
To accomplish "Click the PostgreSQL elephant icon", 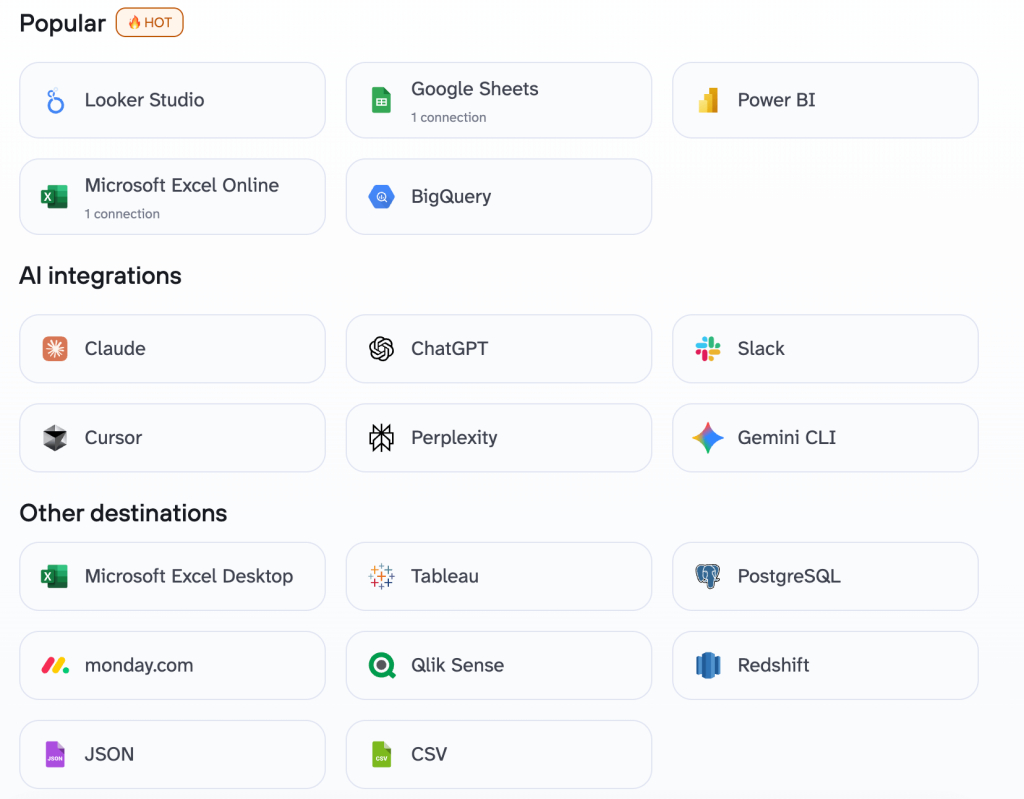I will [x=708, y=576].
